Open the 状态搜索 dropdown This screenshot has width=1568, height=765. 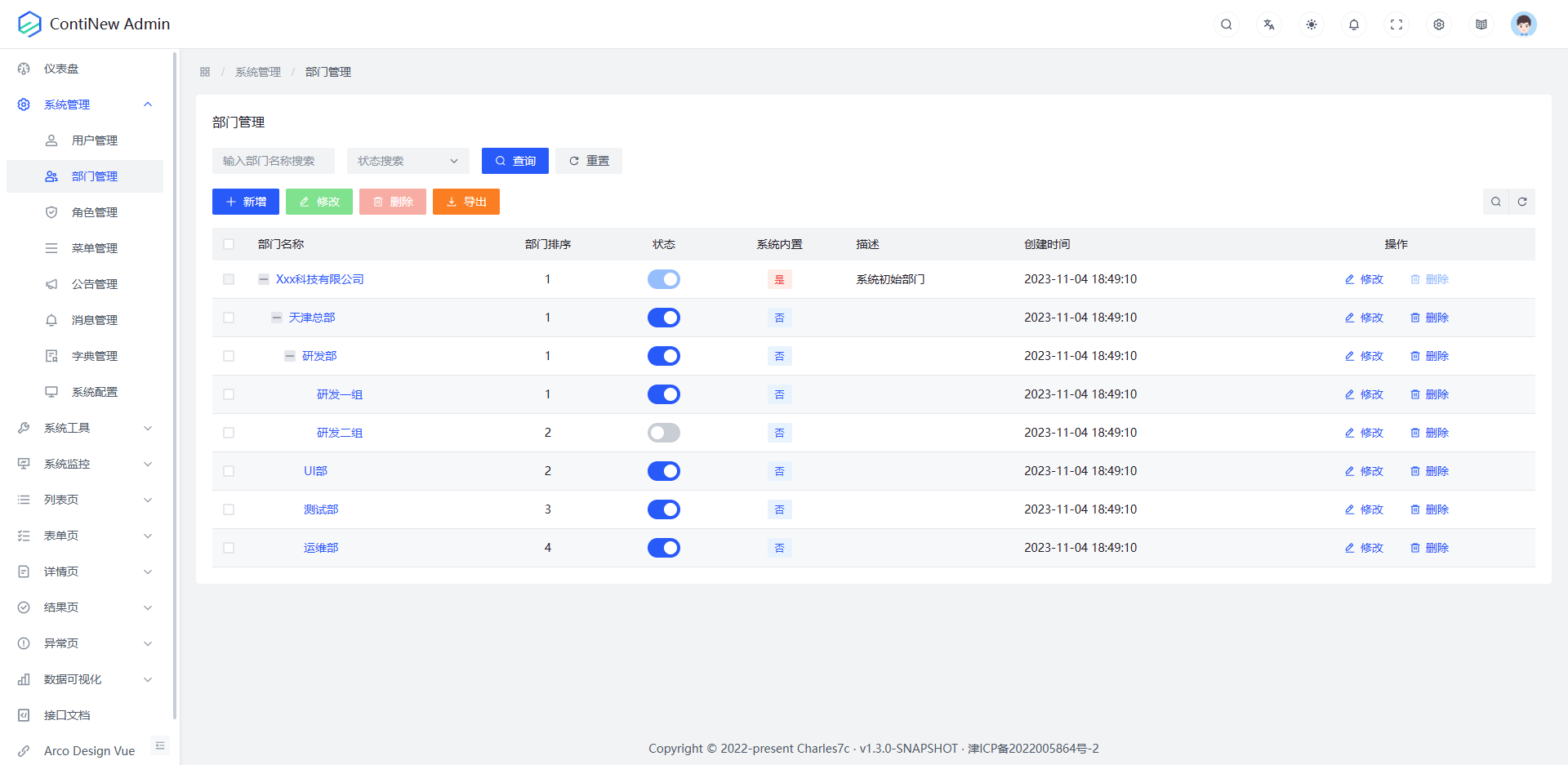pos(408,161)
